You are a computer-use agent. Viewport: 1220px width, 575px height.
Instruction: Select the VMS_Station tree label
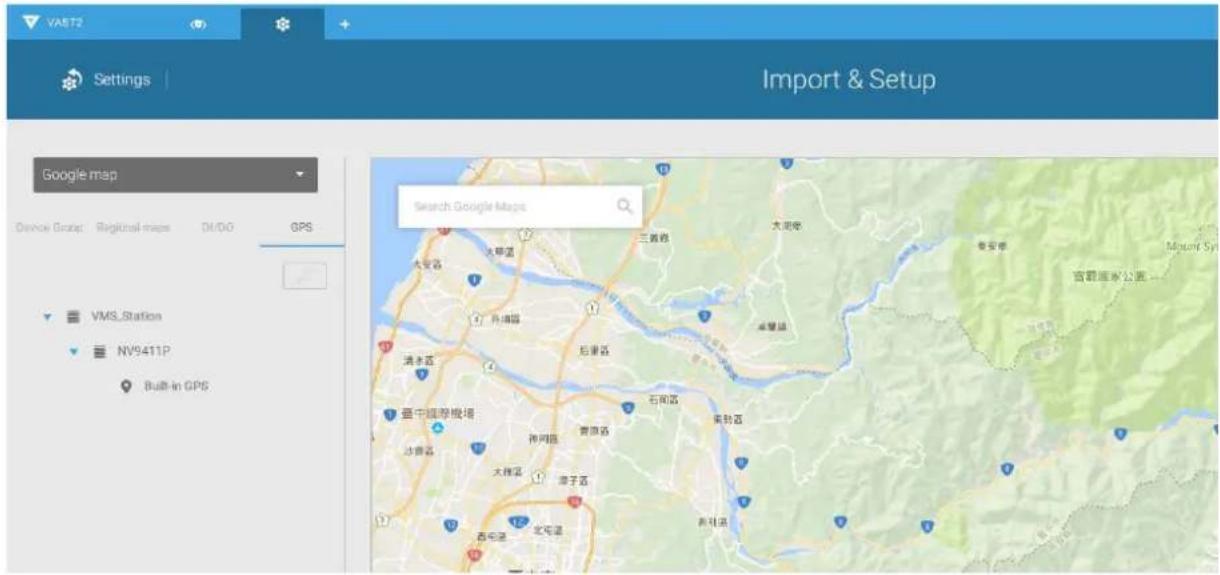pyautogui.click(x=126, y=316)
